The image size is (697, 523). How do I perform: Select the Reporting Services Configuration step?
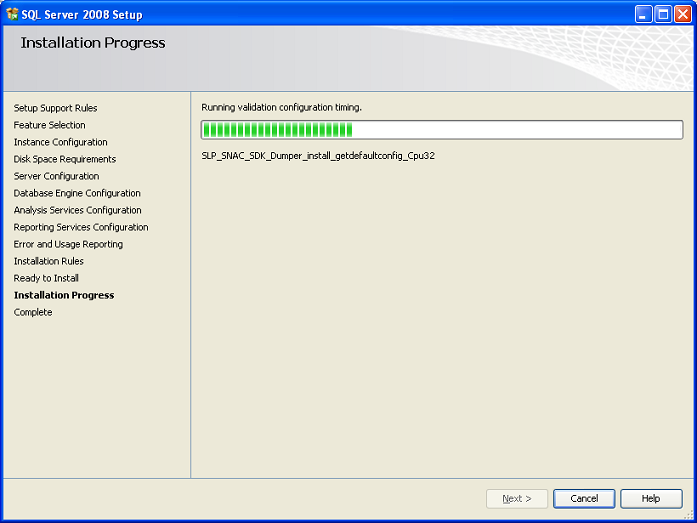[x=81, y=227]
